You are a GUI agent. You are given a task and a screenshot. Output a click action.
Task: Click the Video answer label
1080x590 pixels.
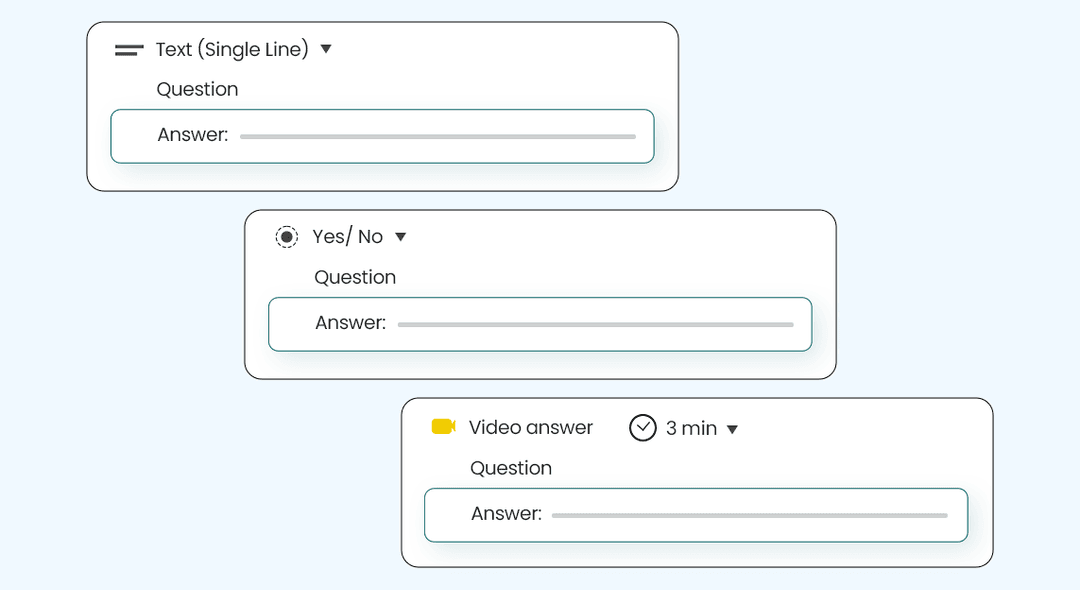(531, 428)
